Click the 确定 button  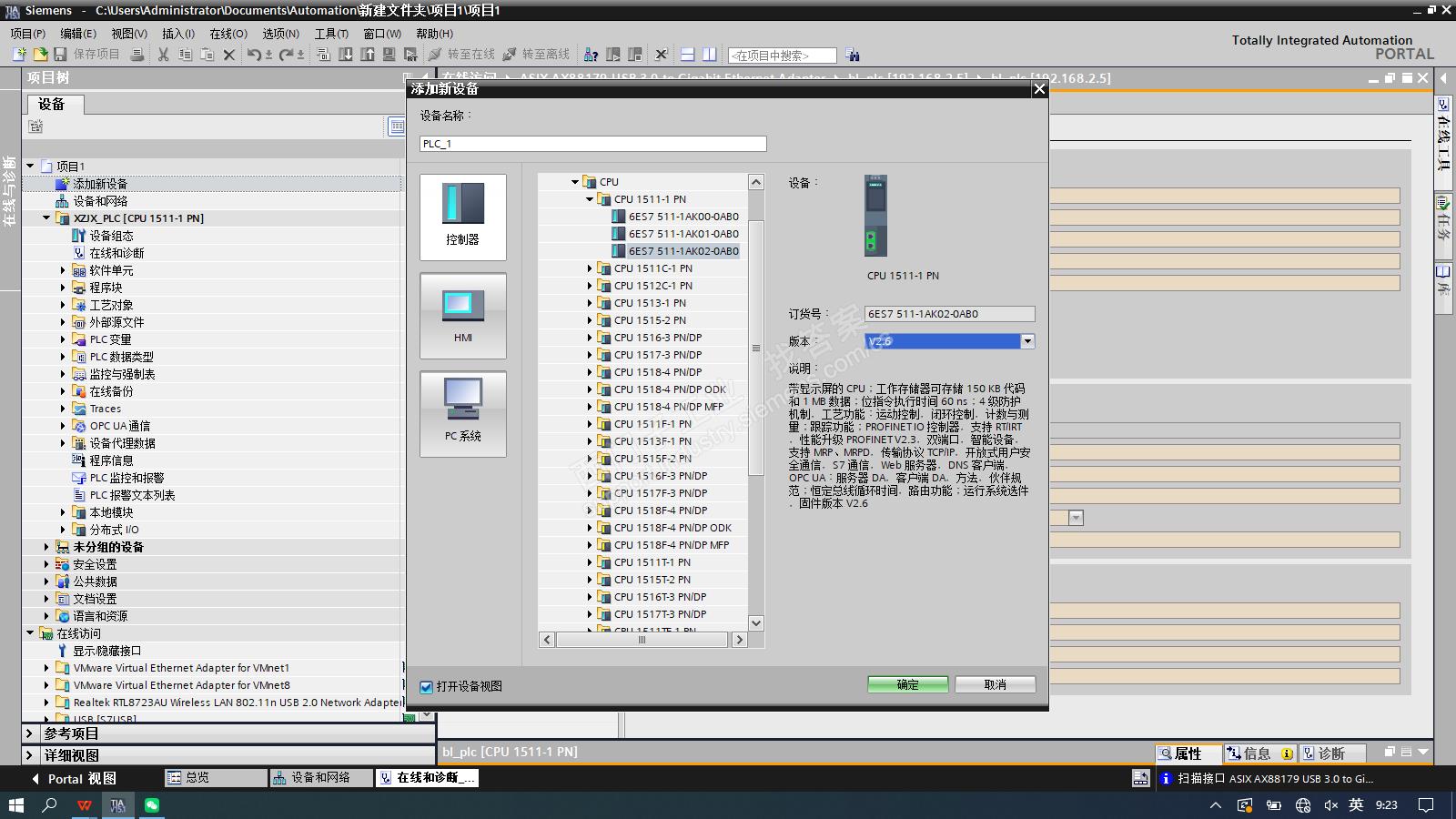point(907,684)
